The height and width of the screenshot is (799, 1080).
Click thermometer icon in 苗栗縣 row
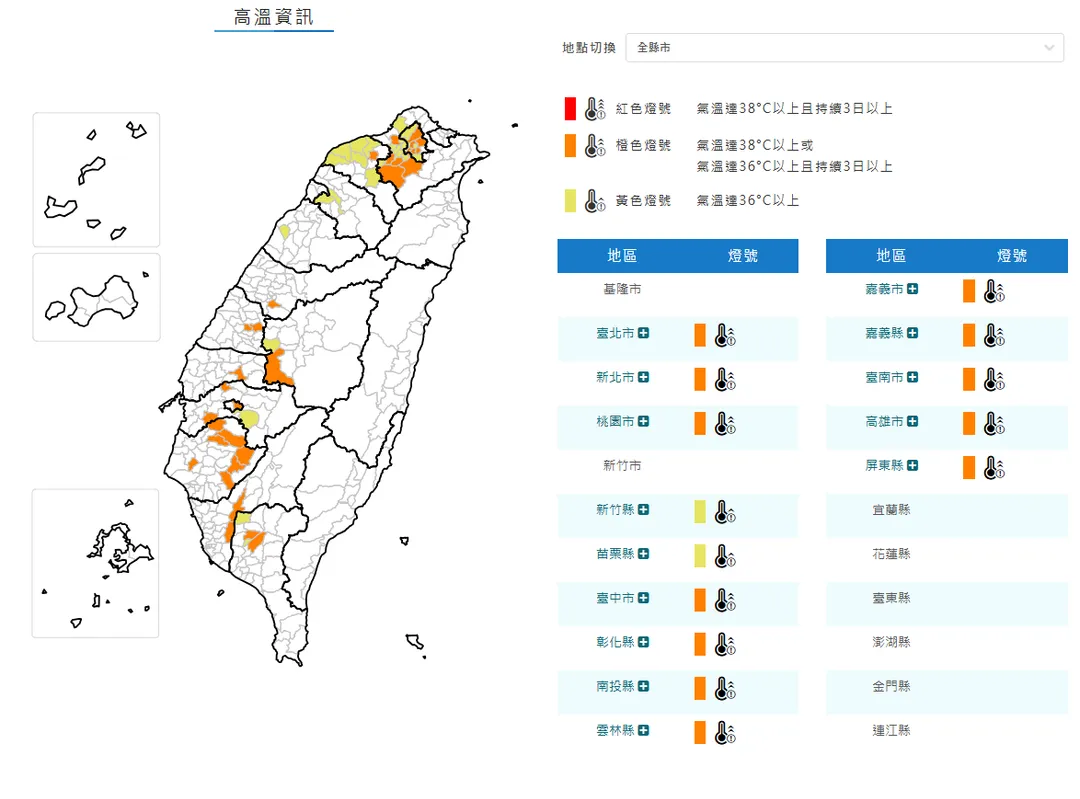(x=725, y=556)
